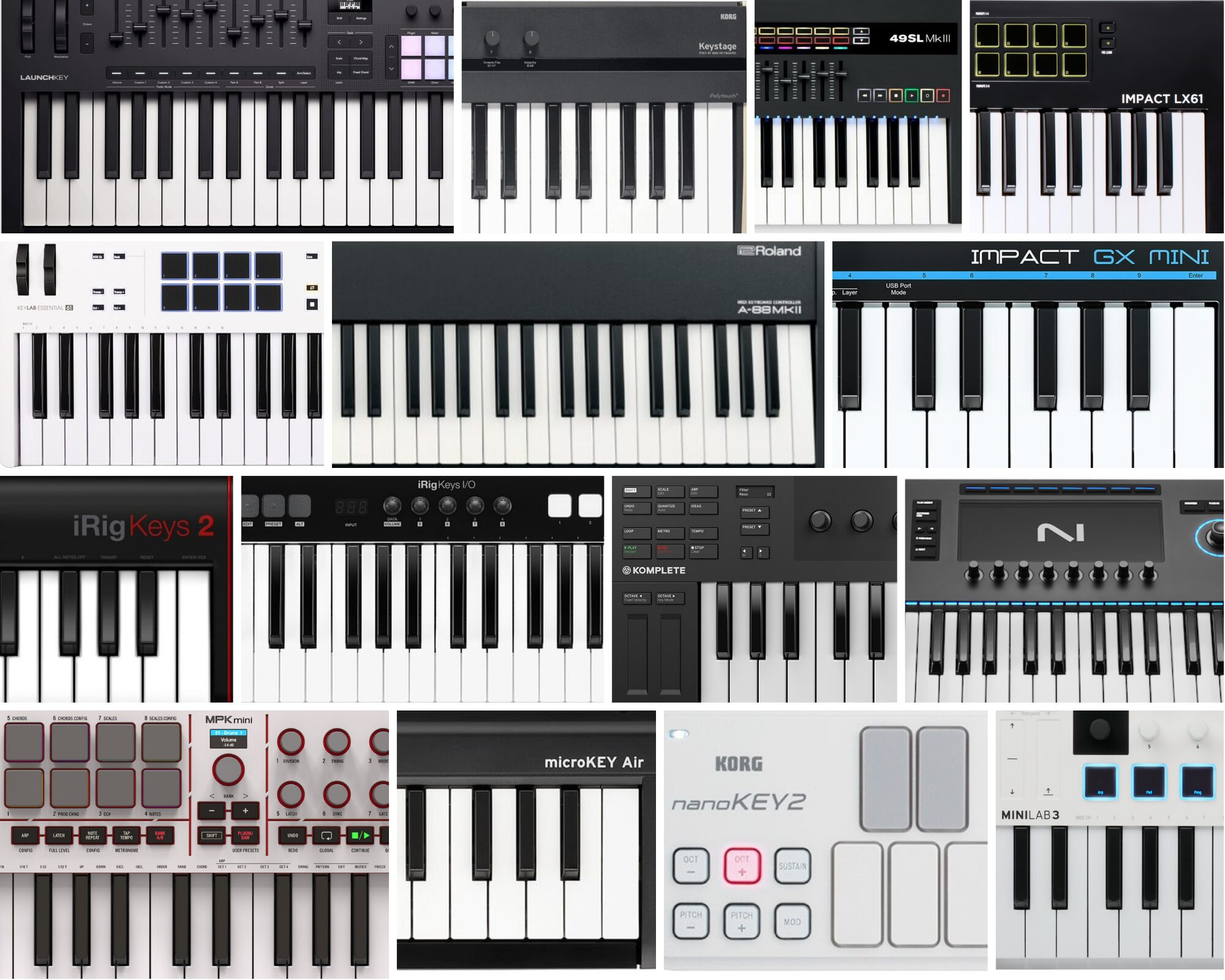This screenshot has width=1225, height=980.
Task: Click the TEMPO button on Komplete keyboard
Action: coord(703,533)
